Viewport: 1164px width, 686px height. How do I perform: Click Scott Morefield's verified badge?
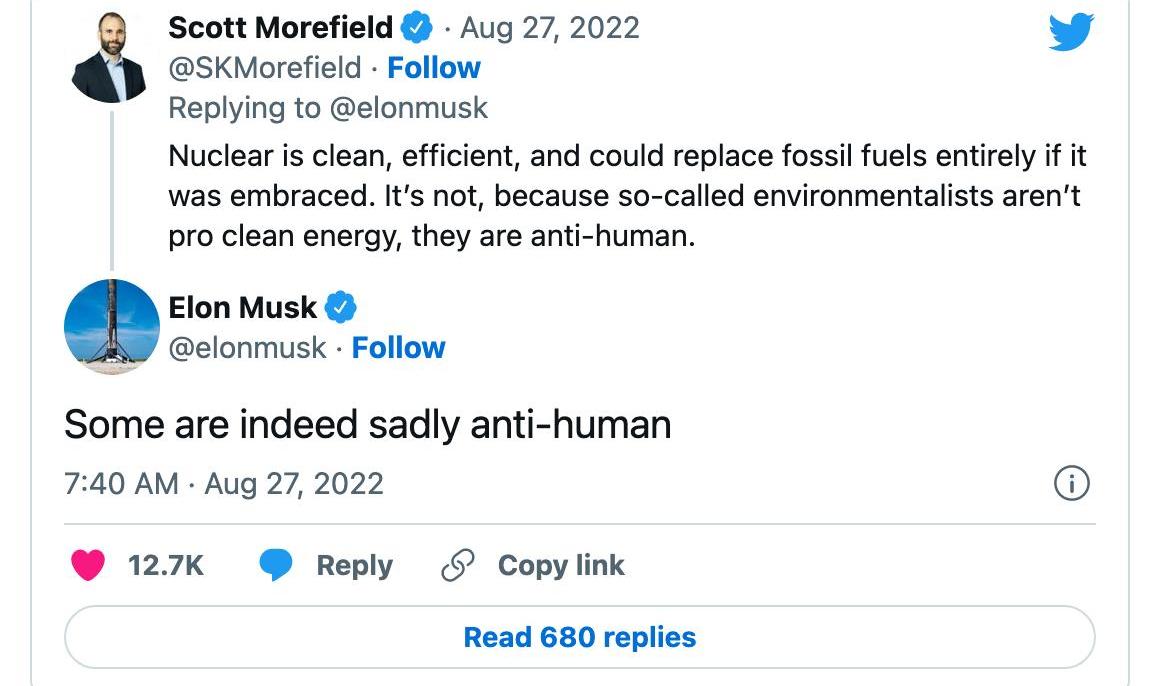click(416, 28)
